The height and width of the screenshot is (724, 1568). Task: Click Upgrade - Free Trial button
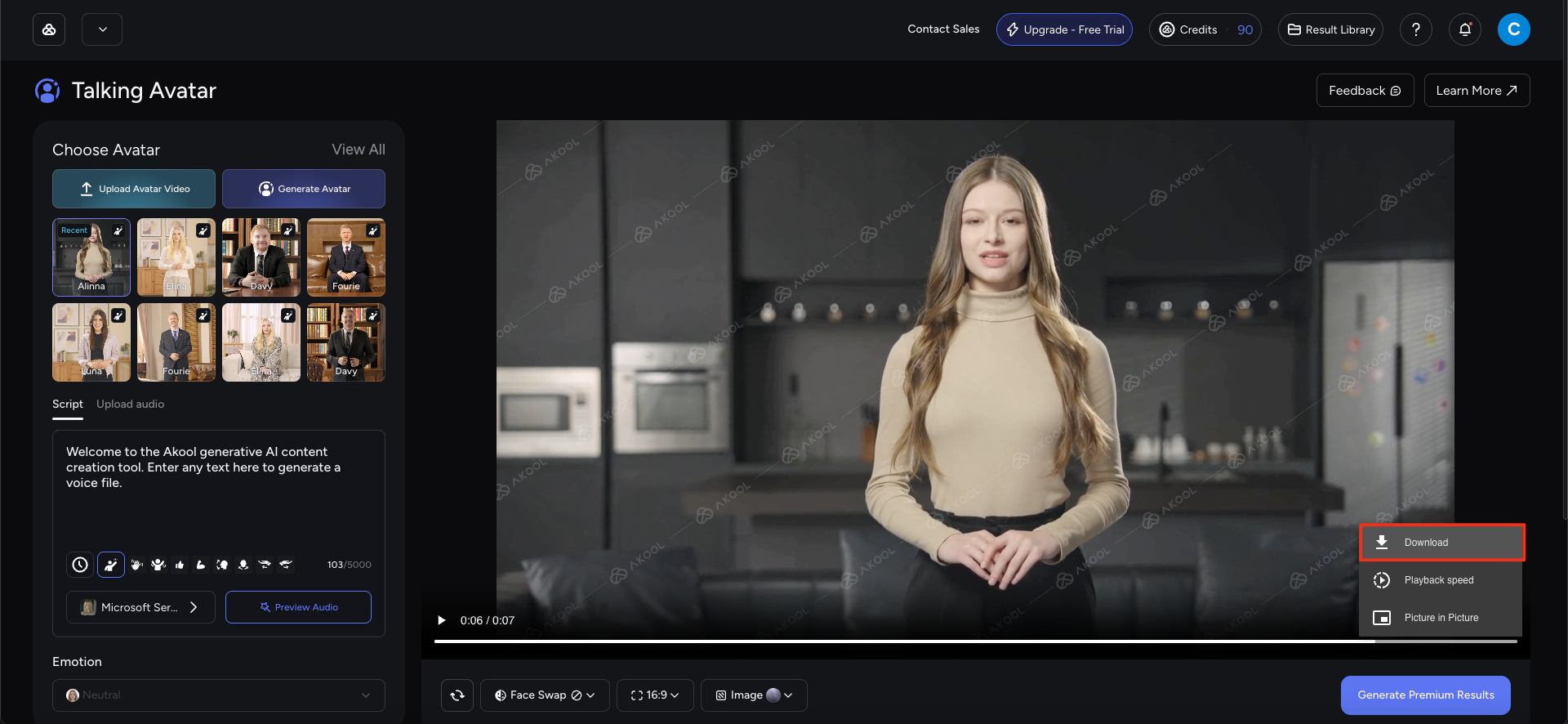pos(1064,29)
